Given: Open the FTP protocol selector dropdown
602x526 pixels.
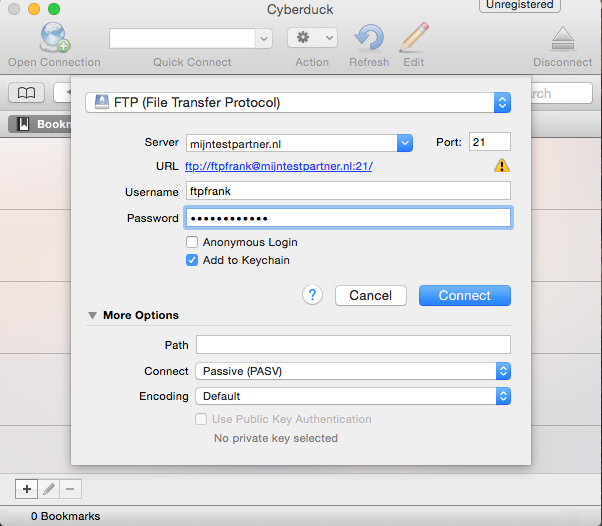Looking at the screenshot, I should pos(298,103).
